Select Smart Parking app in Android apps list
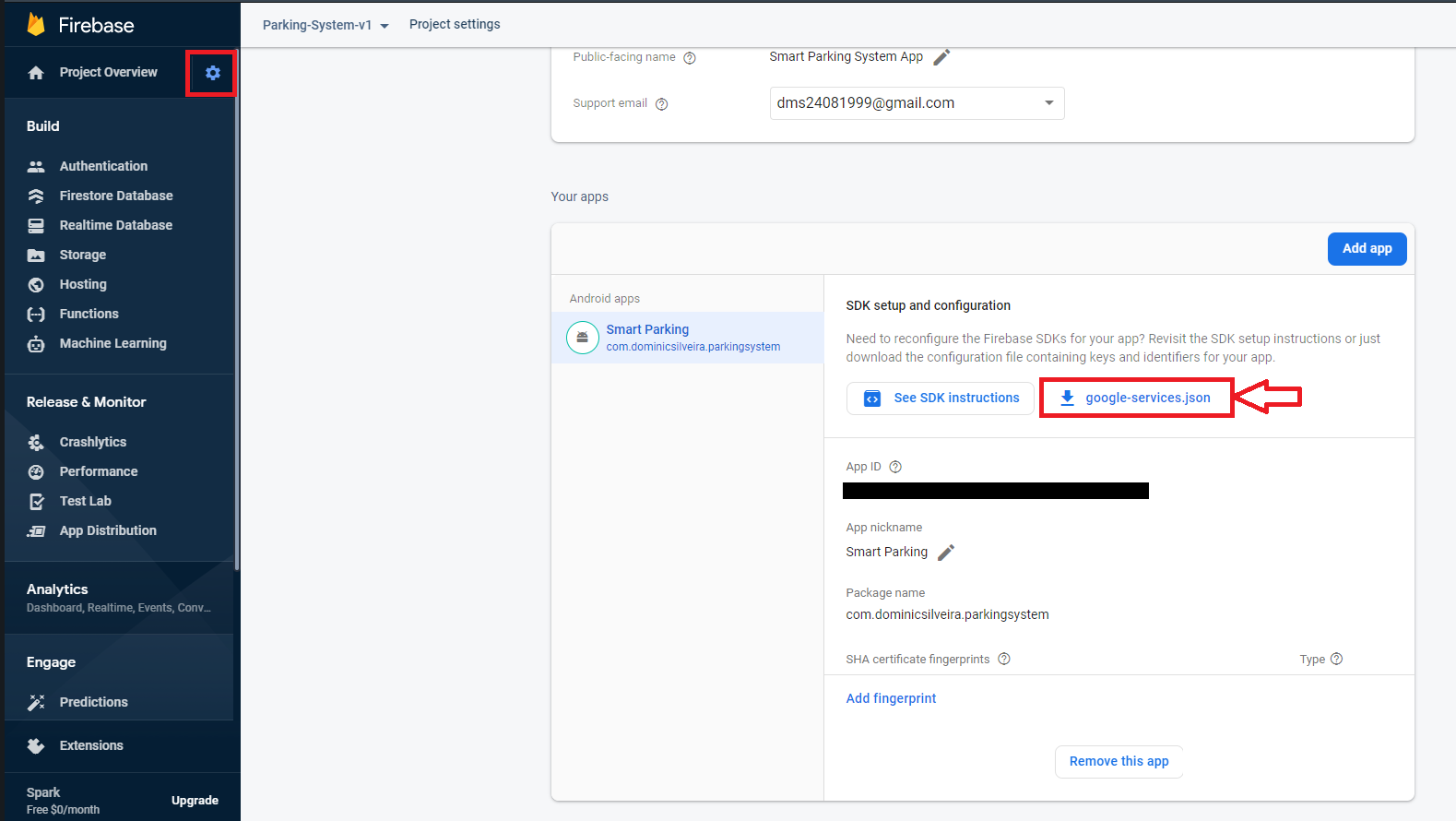The width and height of the screenshot is (1456, 821). tap(687, 338)
